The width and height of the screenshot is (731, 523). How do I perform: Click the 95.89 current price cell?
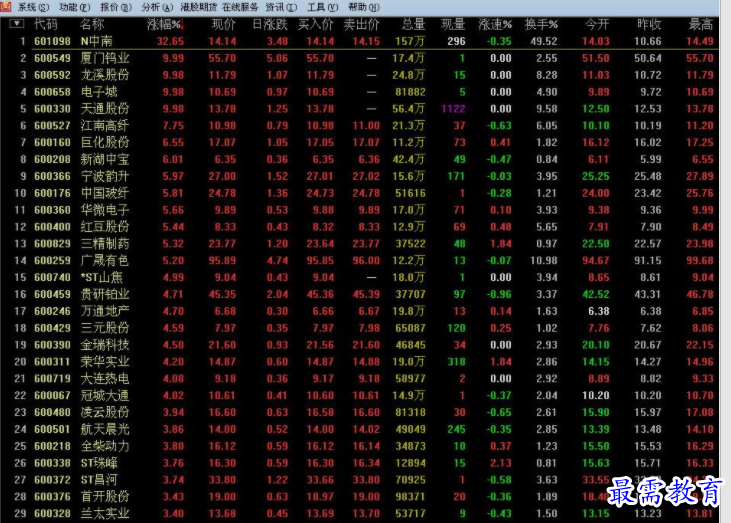click(x=222, y=261)
